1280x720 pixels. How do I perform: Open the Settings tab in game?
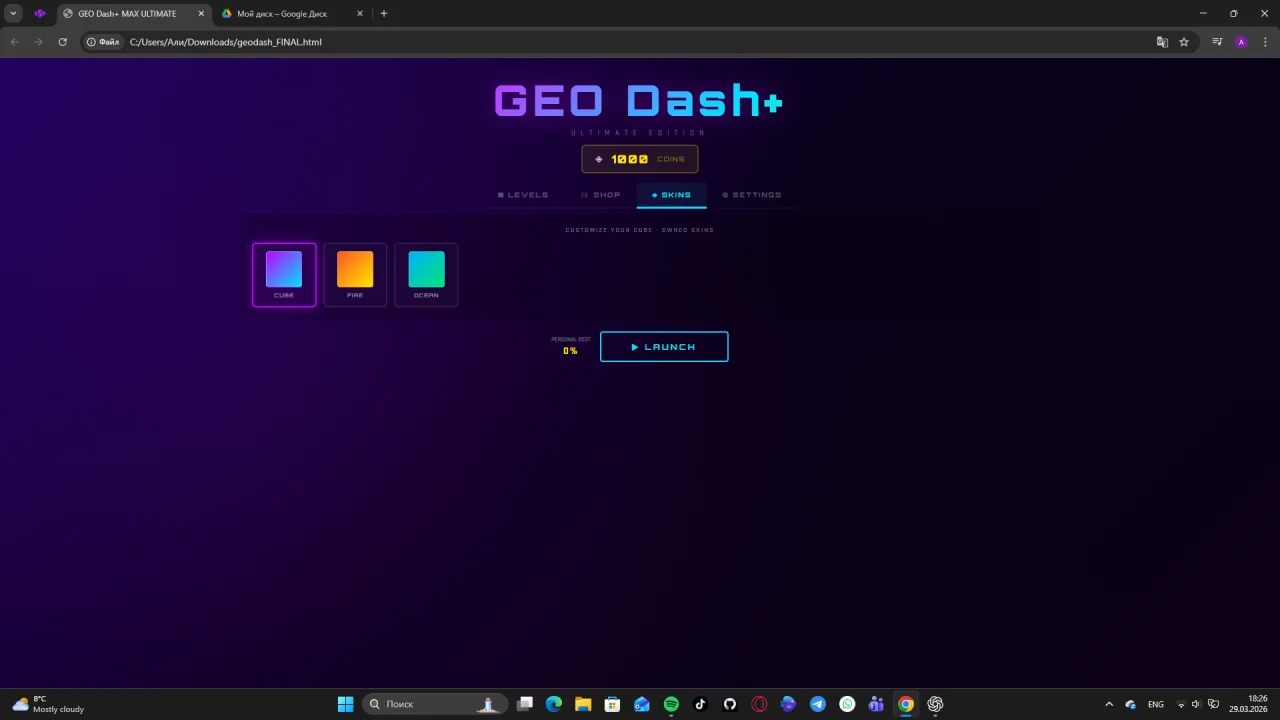[x=752, y=195]
